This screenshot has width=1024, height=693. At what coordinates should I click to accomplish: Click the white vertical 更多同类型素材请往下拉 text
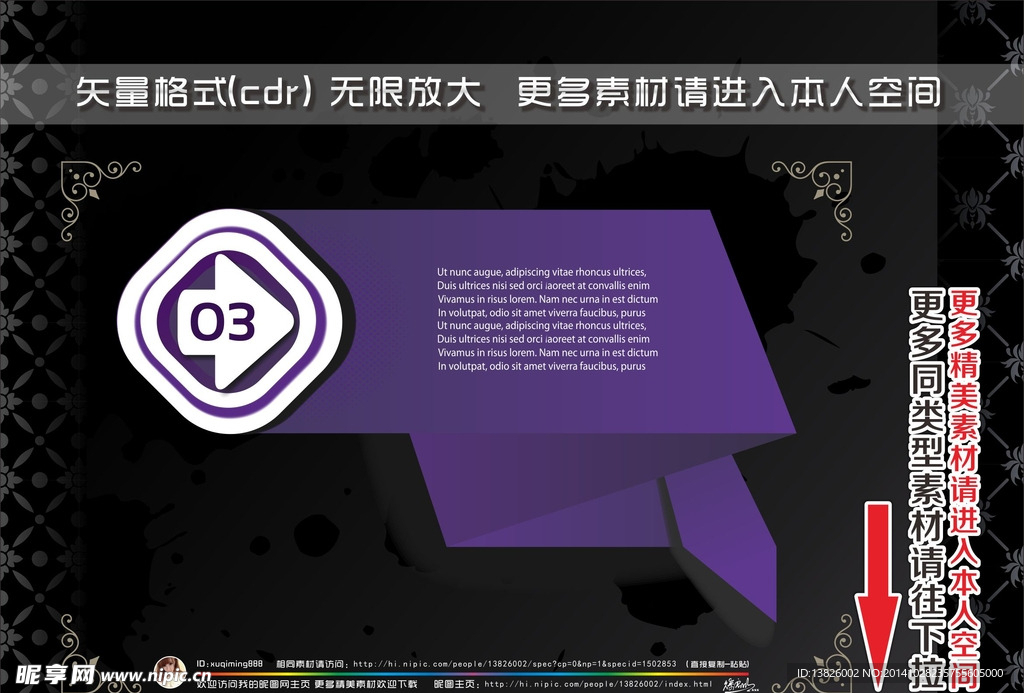[928, 490]
